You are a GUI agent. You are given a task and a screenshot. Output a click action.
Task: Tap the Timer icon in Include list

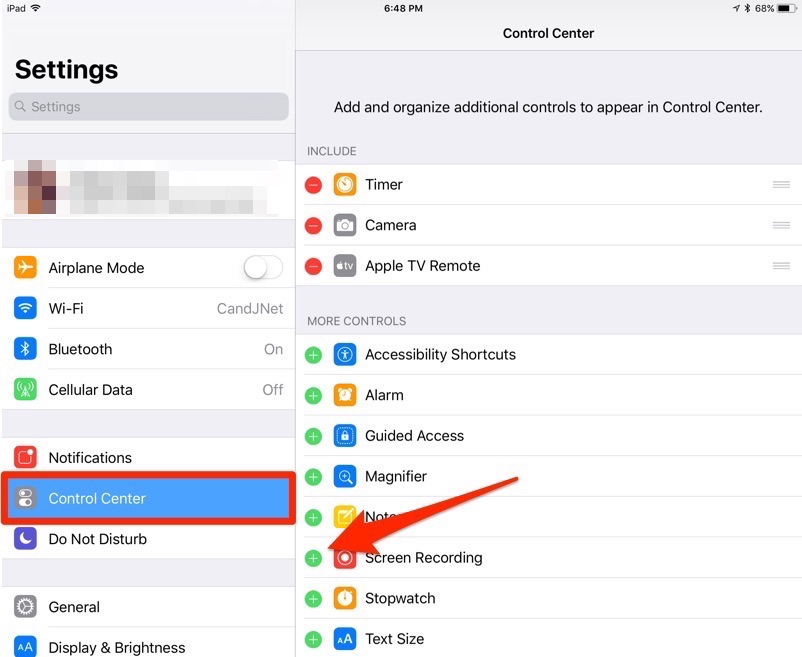tap(345, 185)
